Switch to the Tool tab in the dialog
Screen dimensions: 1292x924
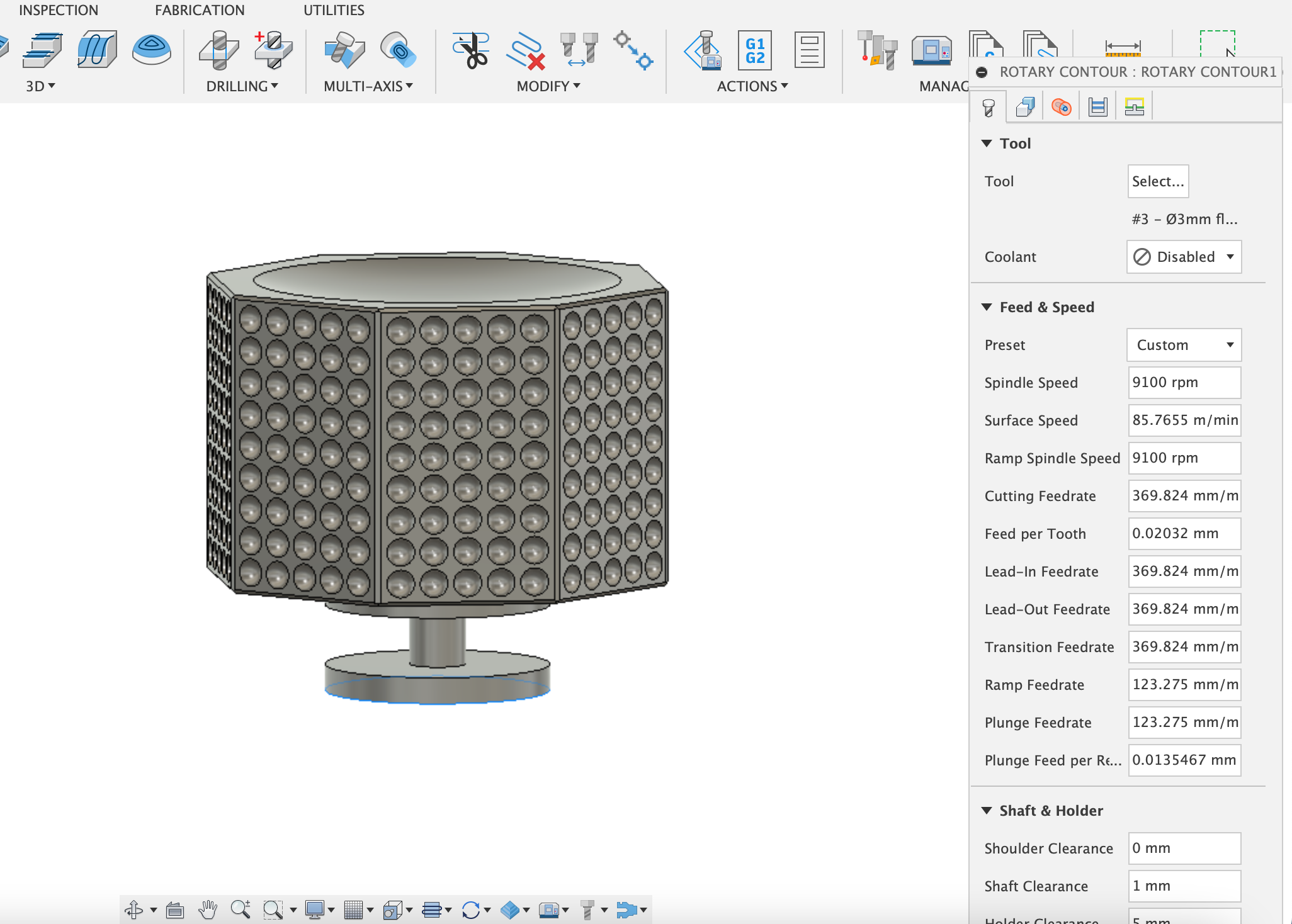coord(989,107)
